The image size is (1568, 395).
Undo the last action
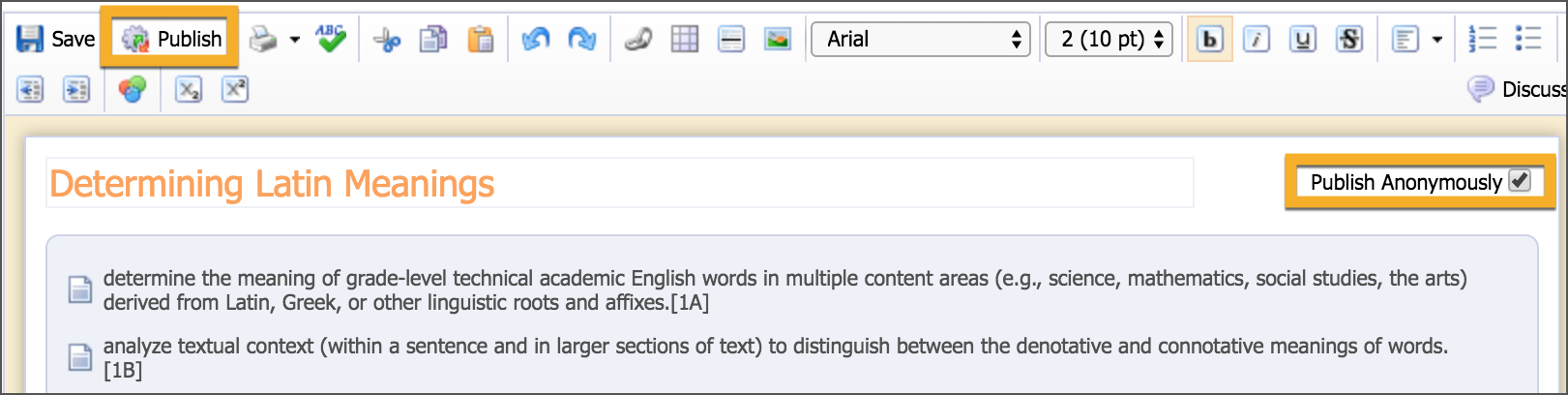(x=535, y=40)
